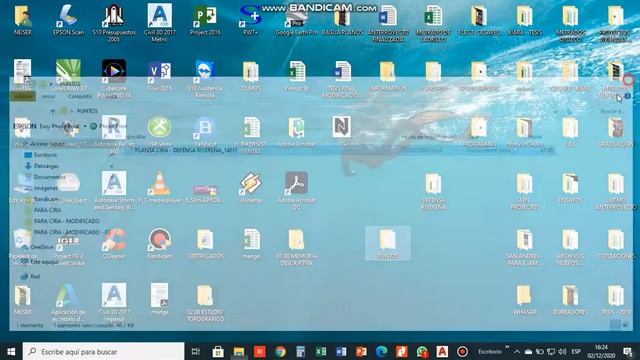Click the taskbar search box
The image size is (640, 360).
point(103,351)
